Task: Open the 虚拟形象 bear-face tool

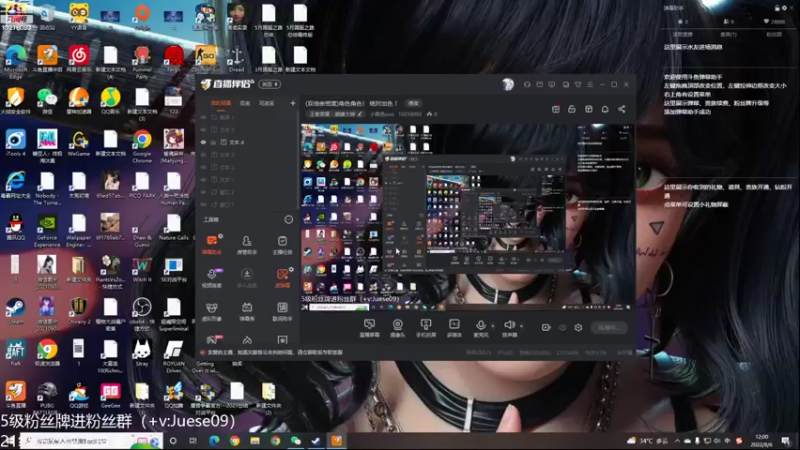Action: [x=212, y=311]
